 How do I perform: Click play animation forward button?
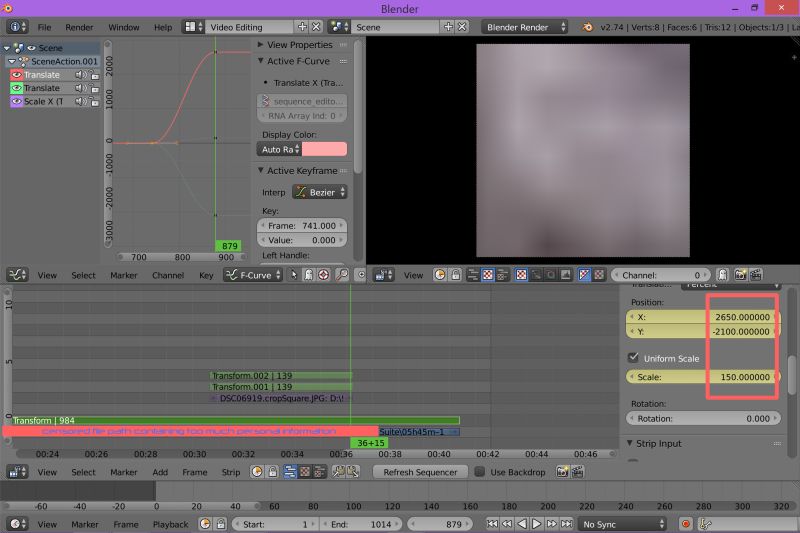[537, 524]
